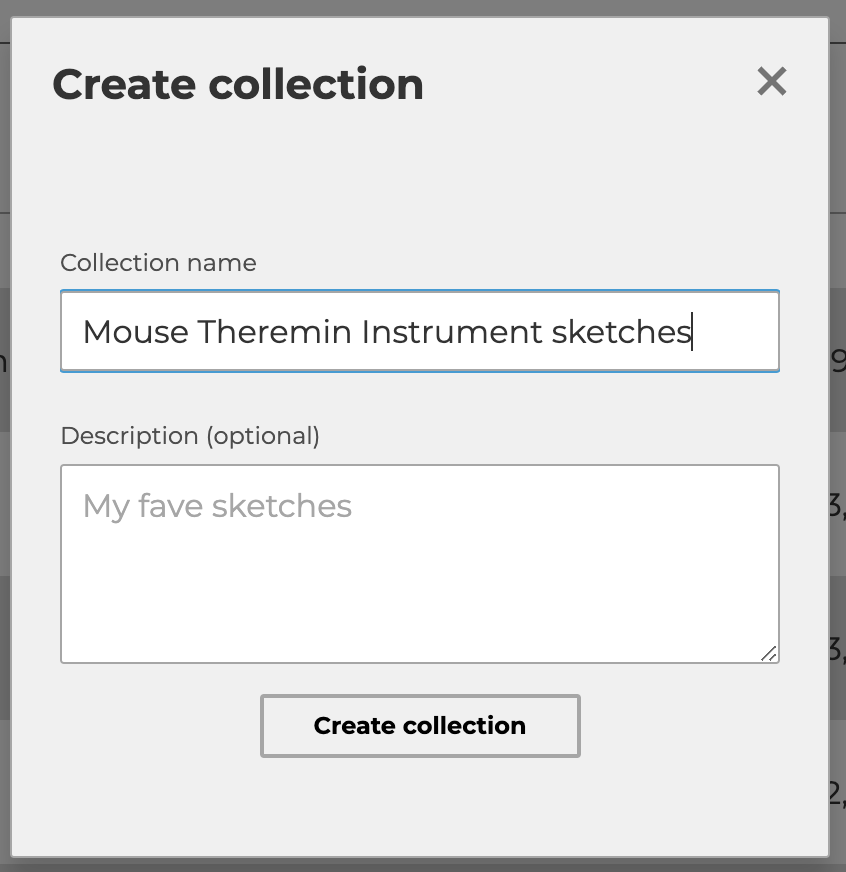
Task: Grab the description box resize handle
Action: point(768,653)
